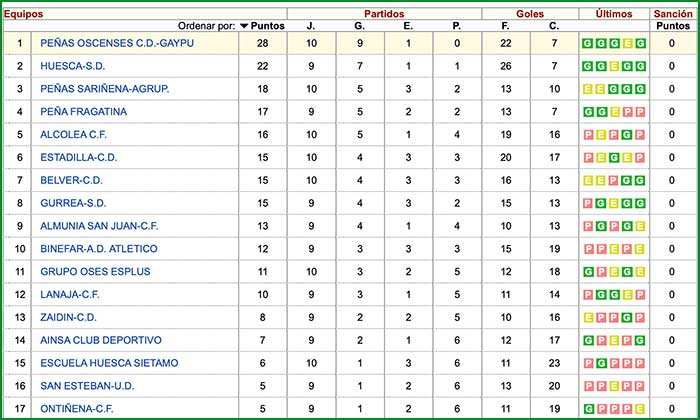Click the Goles column group header
Viewport: 700px width, 420px height.
click(x=530, y=12)
